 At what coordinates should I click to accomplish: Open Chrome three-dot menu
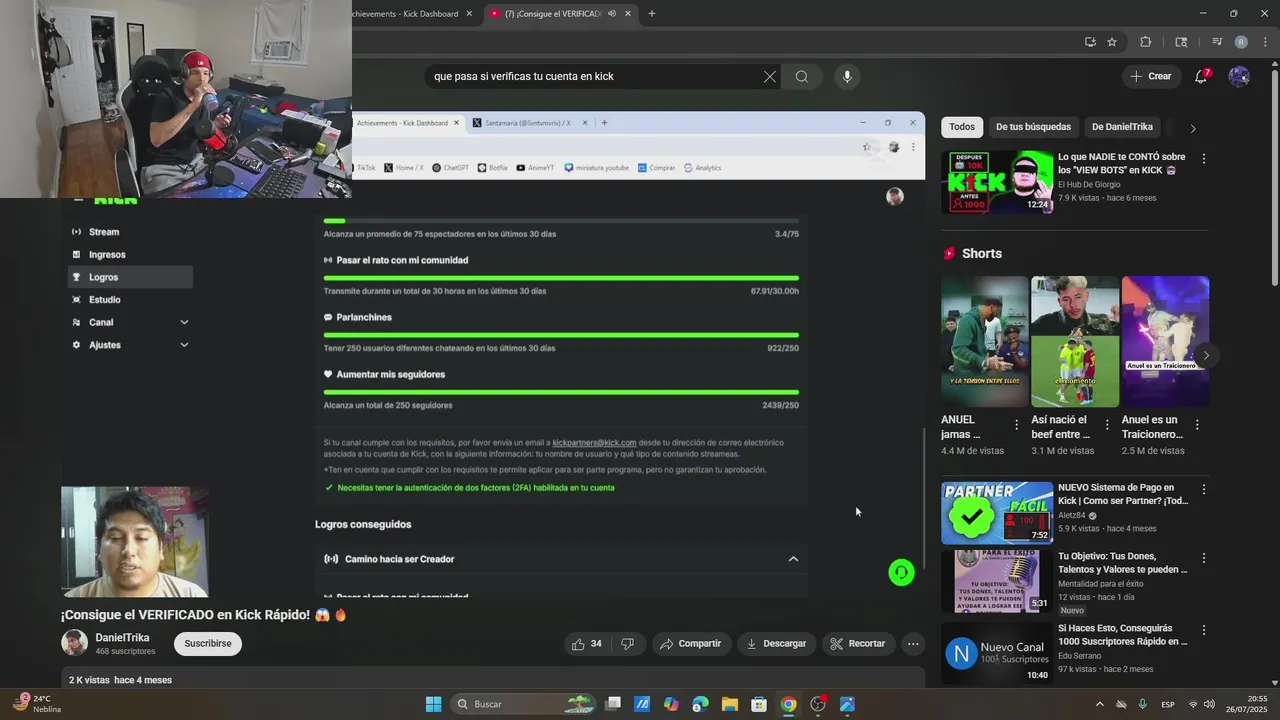tap(1266, 42)
